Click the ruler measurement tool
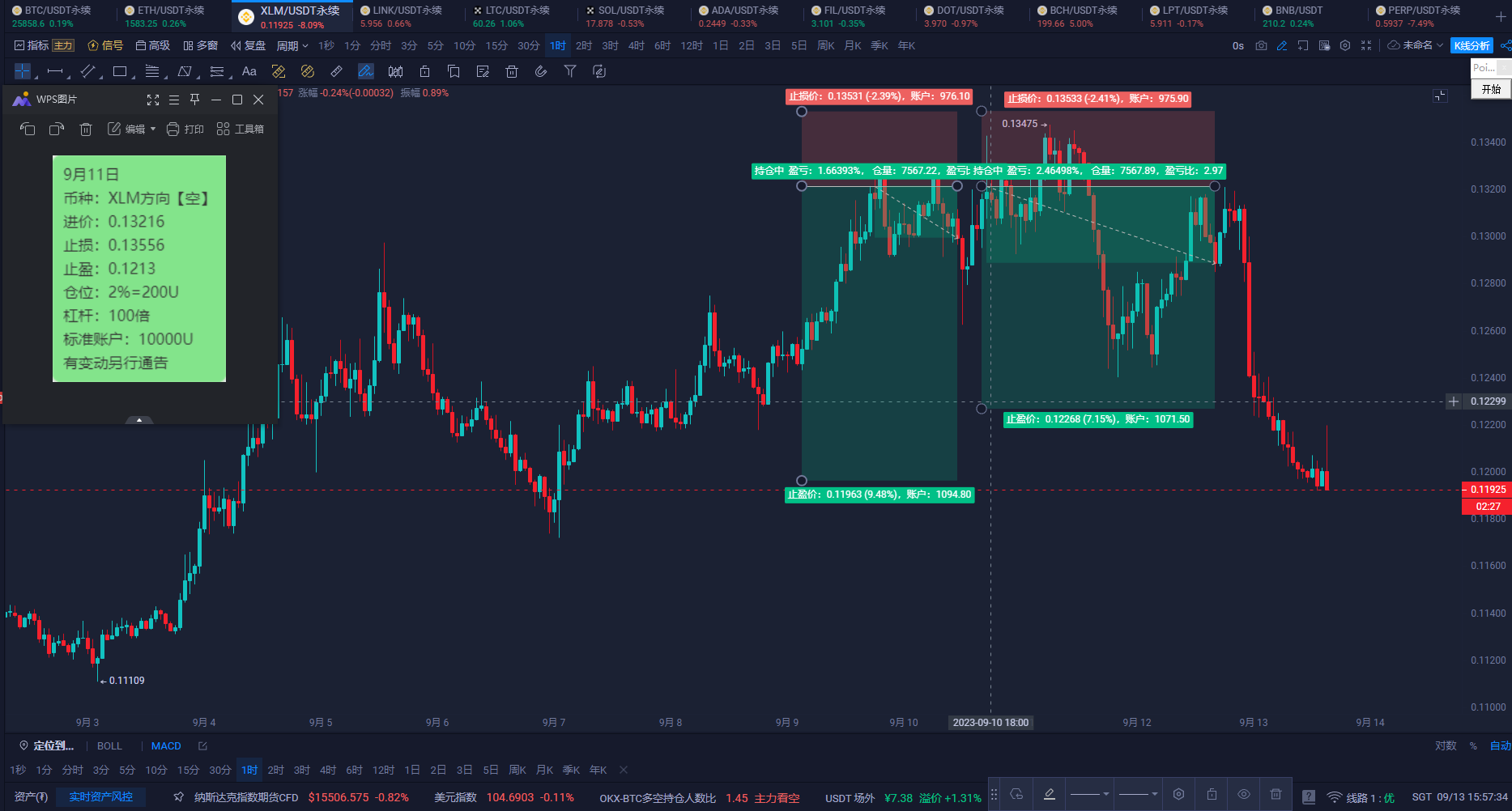Image resolution: width=1512 pixels, height=811 pixels. point(337,71)
